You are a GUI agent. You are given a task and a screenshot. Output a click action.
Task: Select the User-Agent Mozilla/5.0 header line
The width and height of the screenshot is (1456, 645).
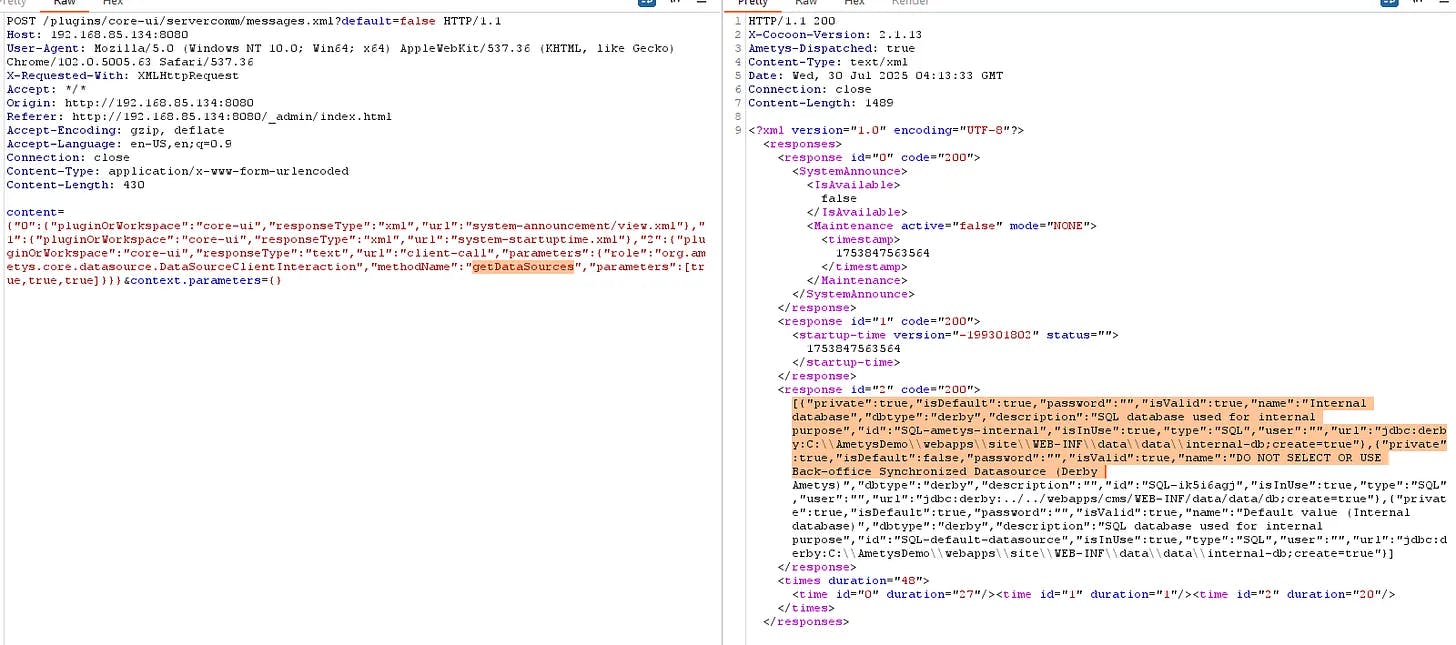[340, 48]
